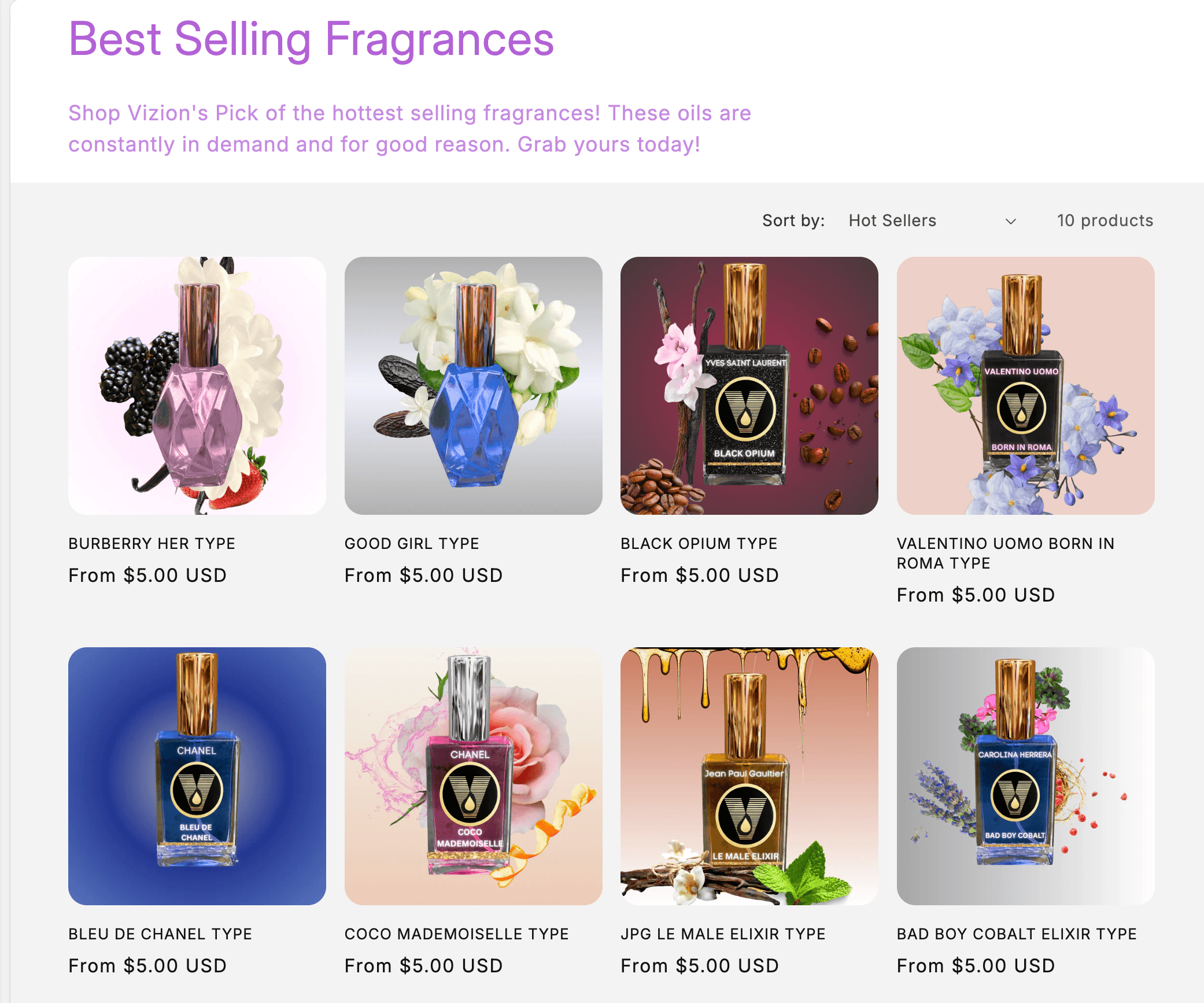
Task: Open the BLEU DE CHANEL TYPE link
Action: [x=160, y=934]
